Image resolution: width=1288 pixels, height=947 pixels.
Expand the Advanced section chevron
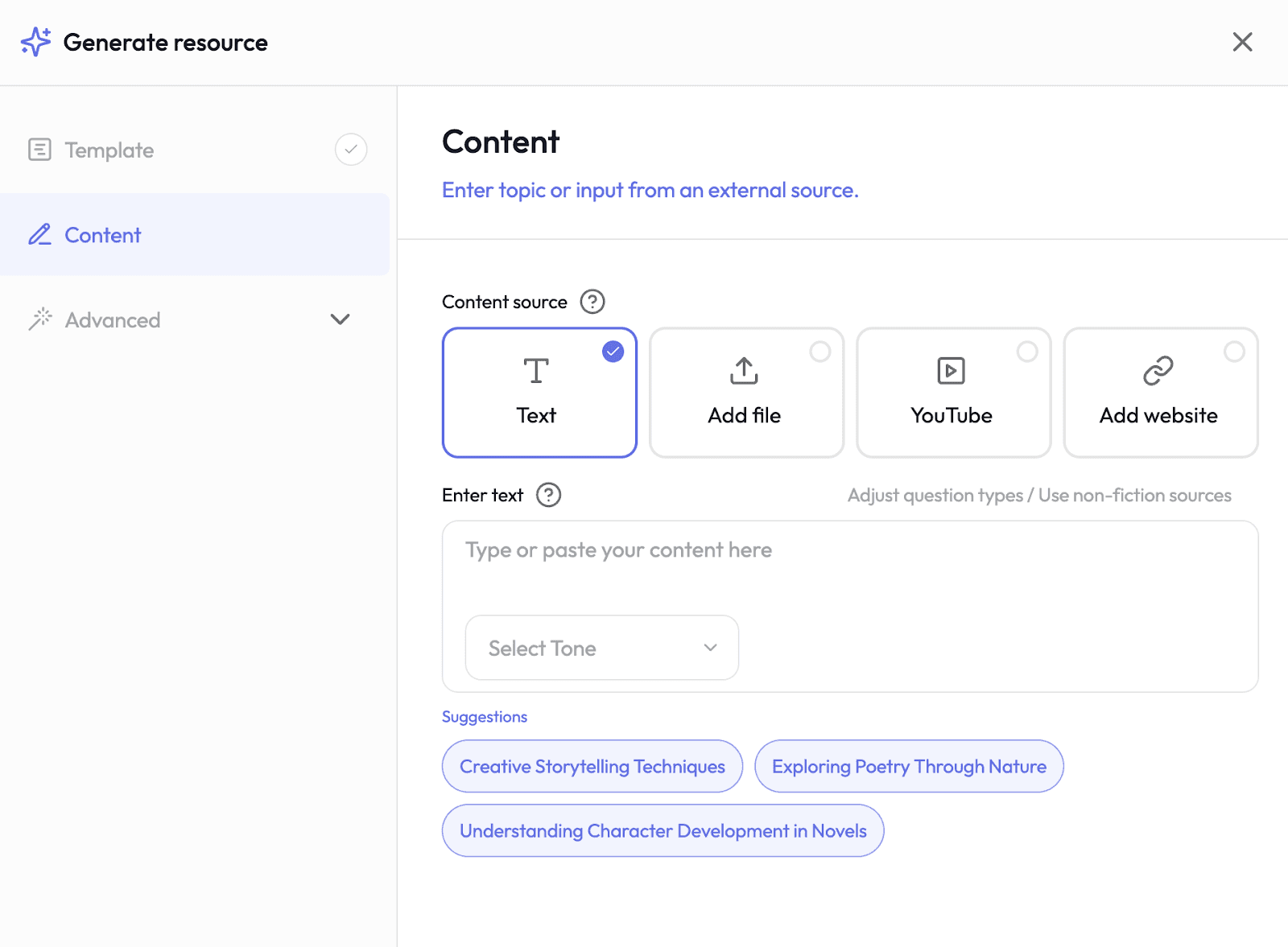click(x=341, y=319)
